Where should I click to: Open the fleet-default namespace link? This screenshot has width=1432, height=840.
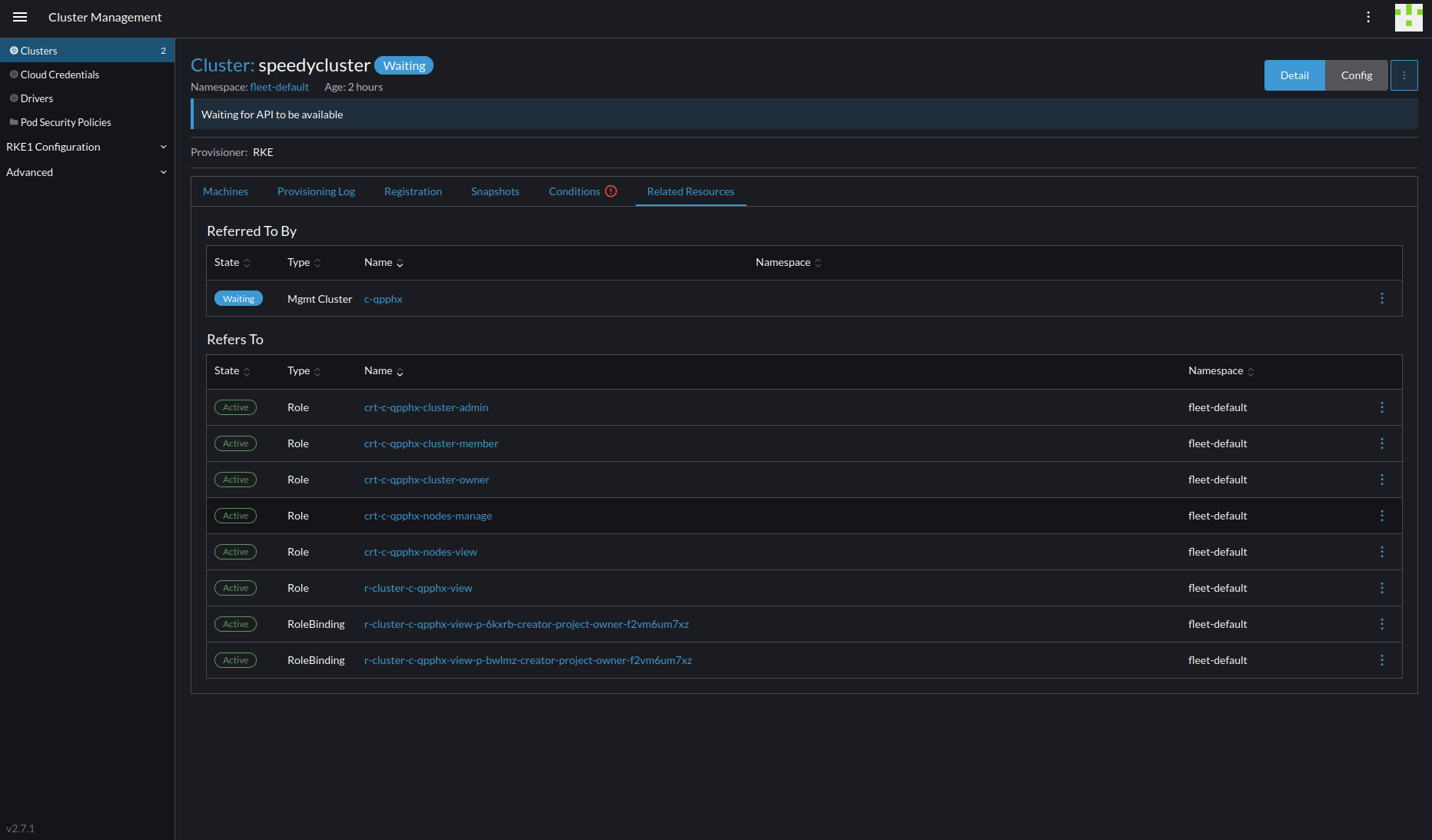[279, 87]
